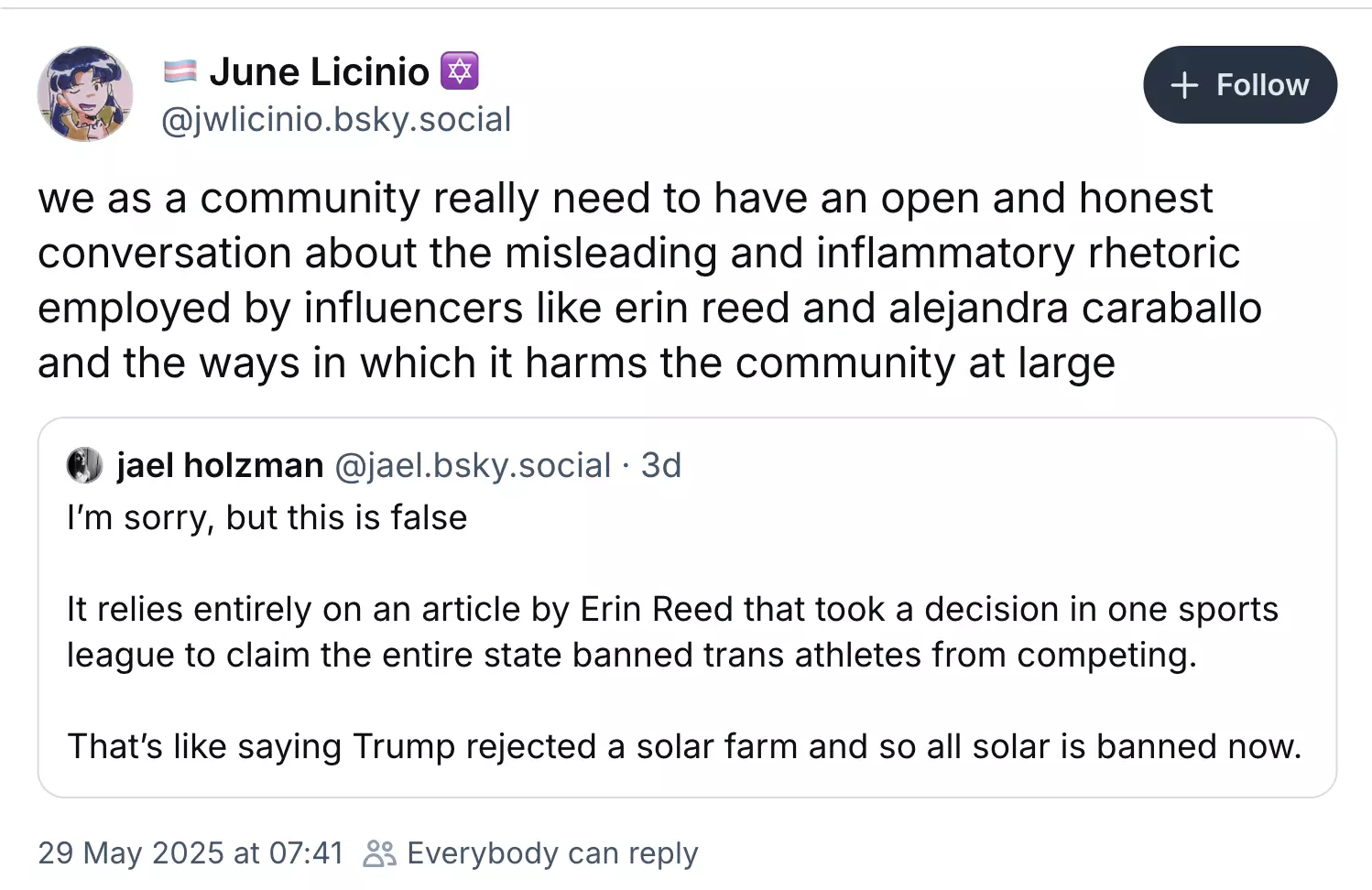Click "I'm sorry, but this is false" line
Viewport: 1372px width, 890px height.
267,518
